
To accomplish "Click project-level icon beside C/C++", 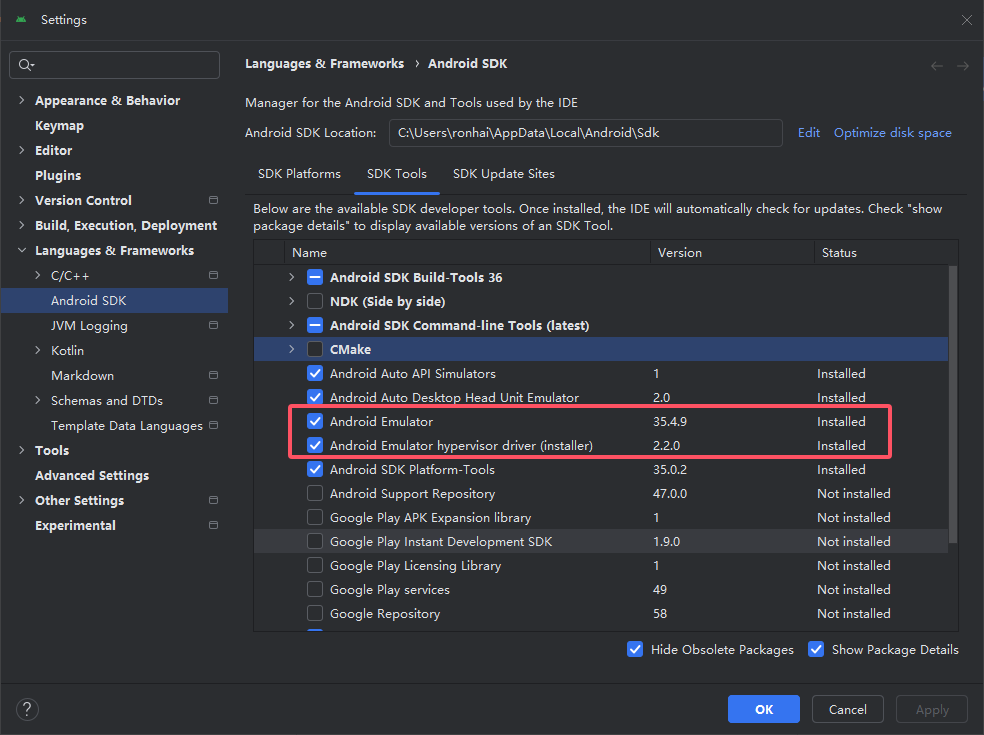I will 213,276.
